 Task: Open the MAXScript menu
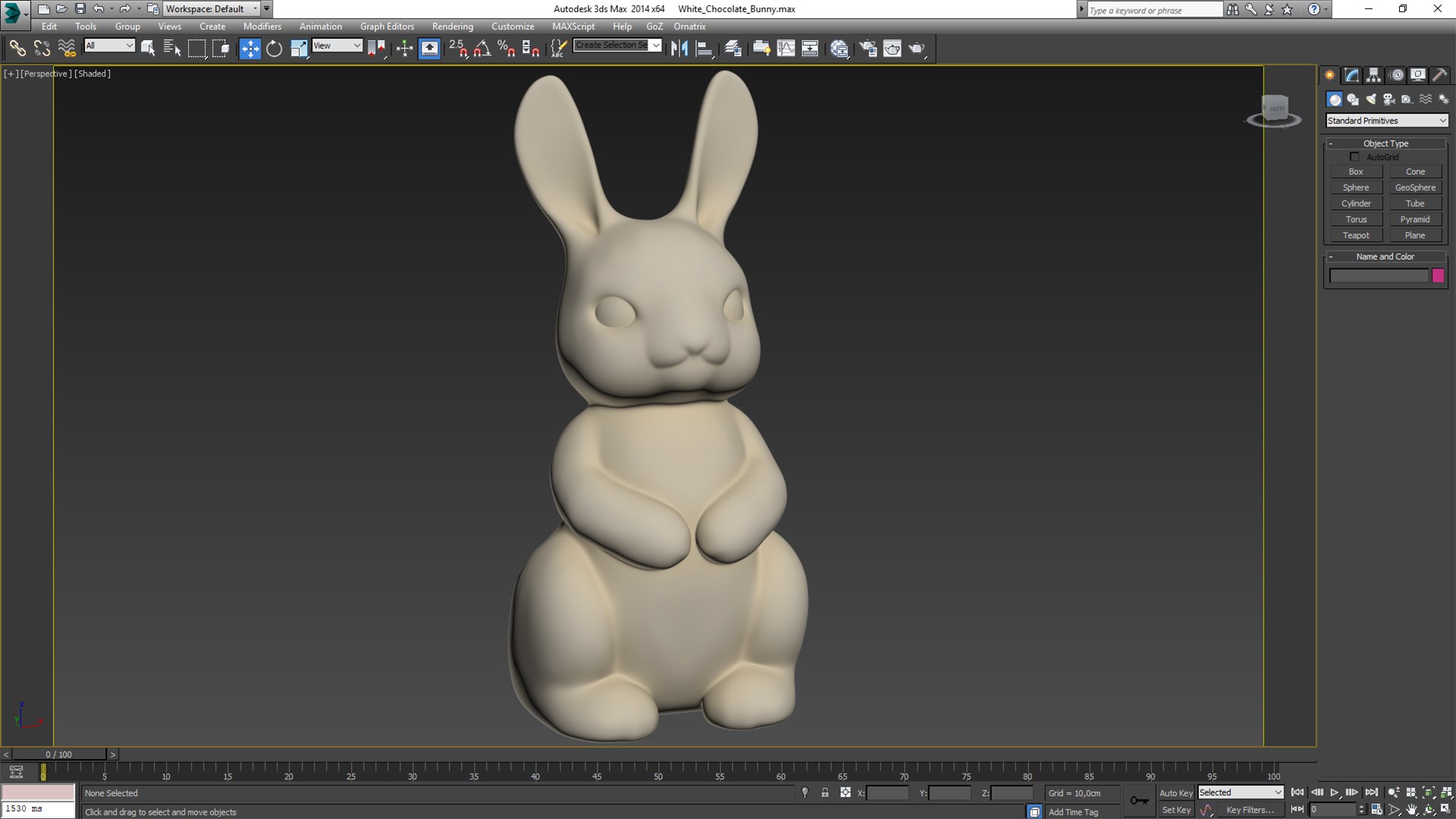[573, 27]
